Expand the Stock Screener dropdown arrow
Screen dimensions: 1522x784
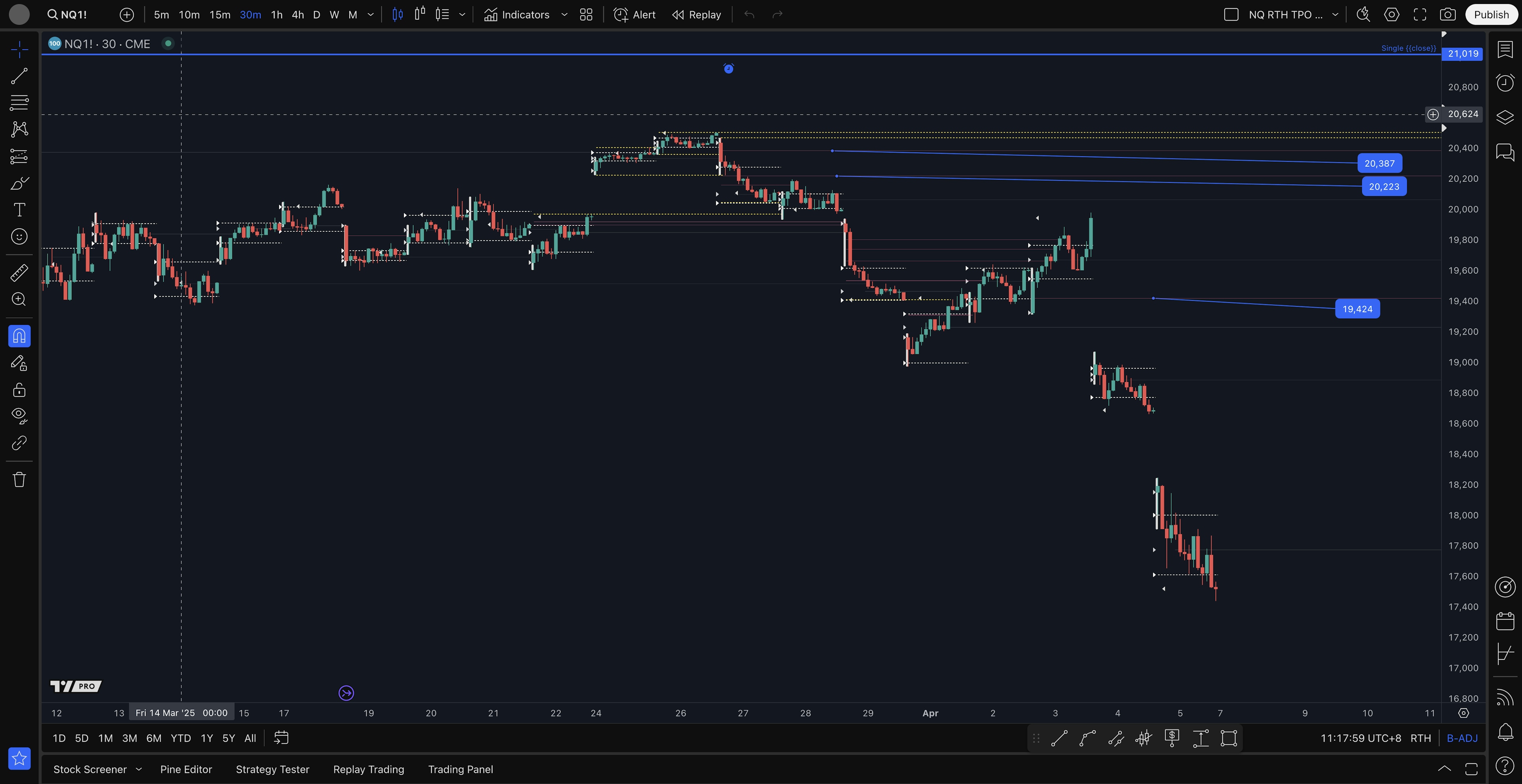point(139,769)
